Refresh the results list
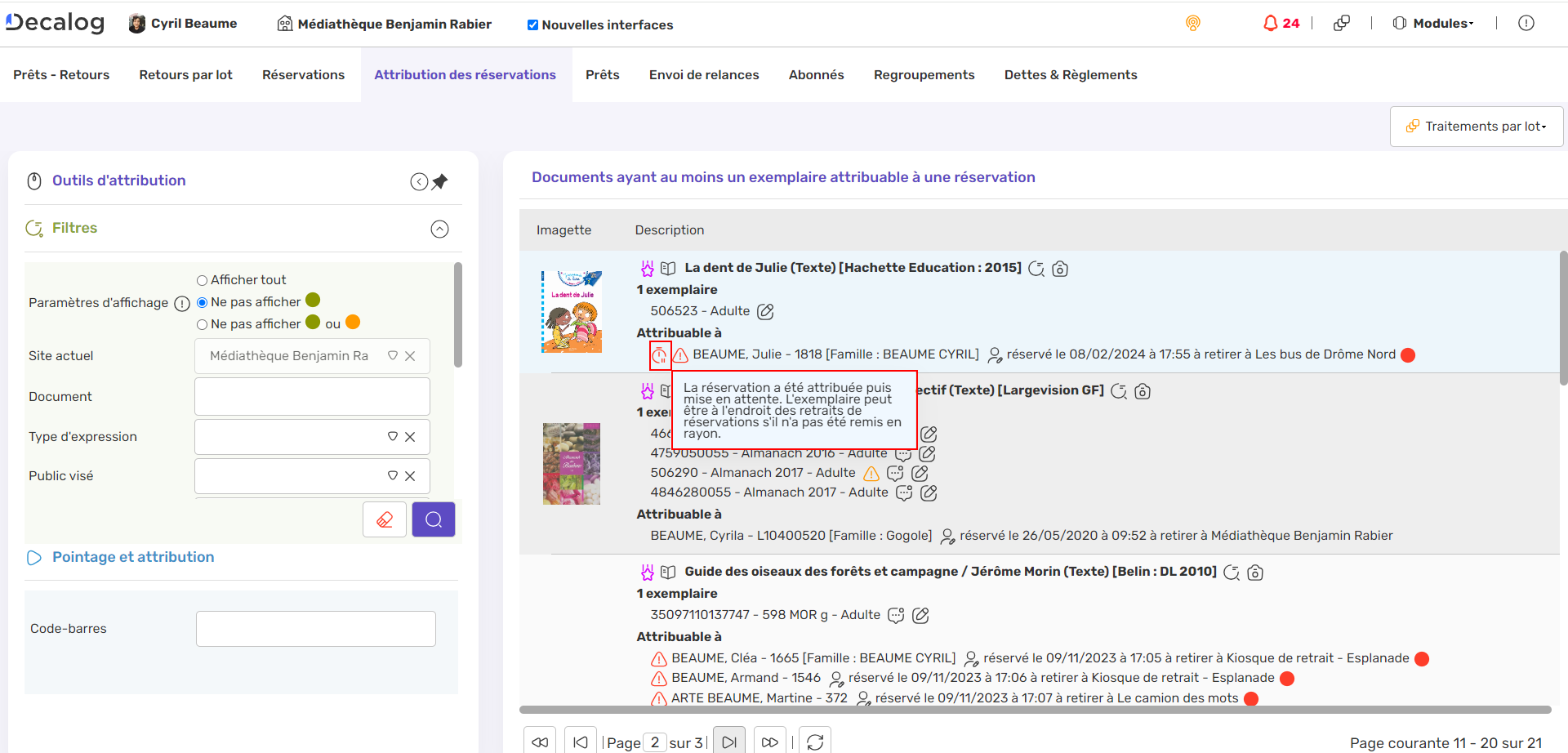This screenshot has width=1568, height=753. pyautogui.click(x=814, y=742)
